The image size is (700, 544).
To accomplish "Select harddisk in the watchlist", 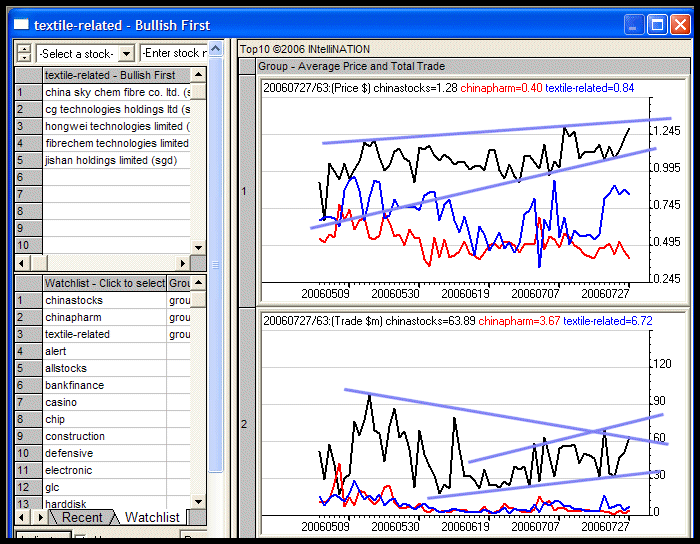I will tap(105, 503).
